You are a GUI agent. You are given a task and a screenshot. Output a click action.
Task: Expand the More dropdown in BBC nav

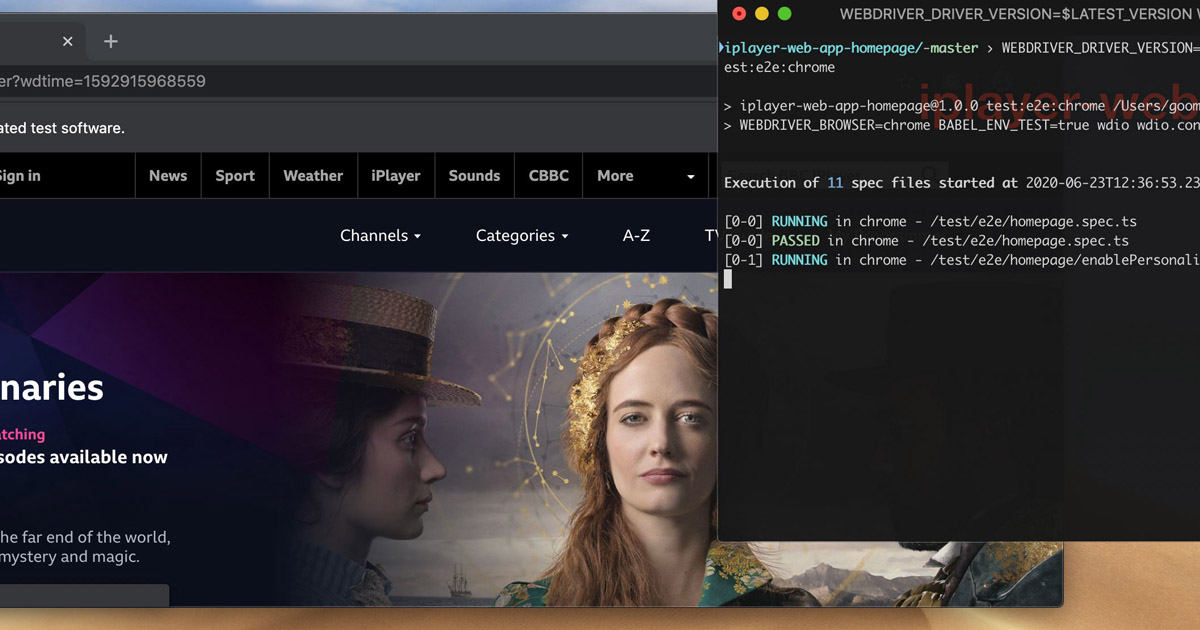pyautogui.click(x=645, y=176)
